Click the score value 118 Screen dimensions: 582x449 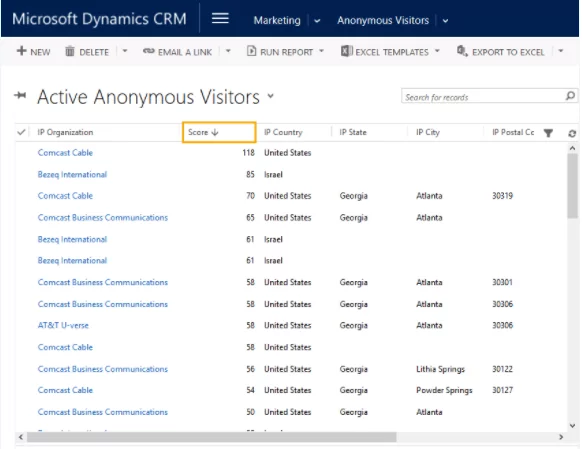tap(248, 153)
